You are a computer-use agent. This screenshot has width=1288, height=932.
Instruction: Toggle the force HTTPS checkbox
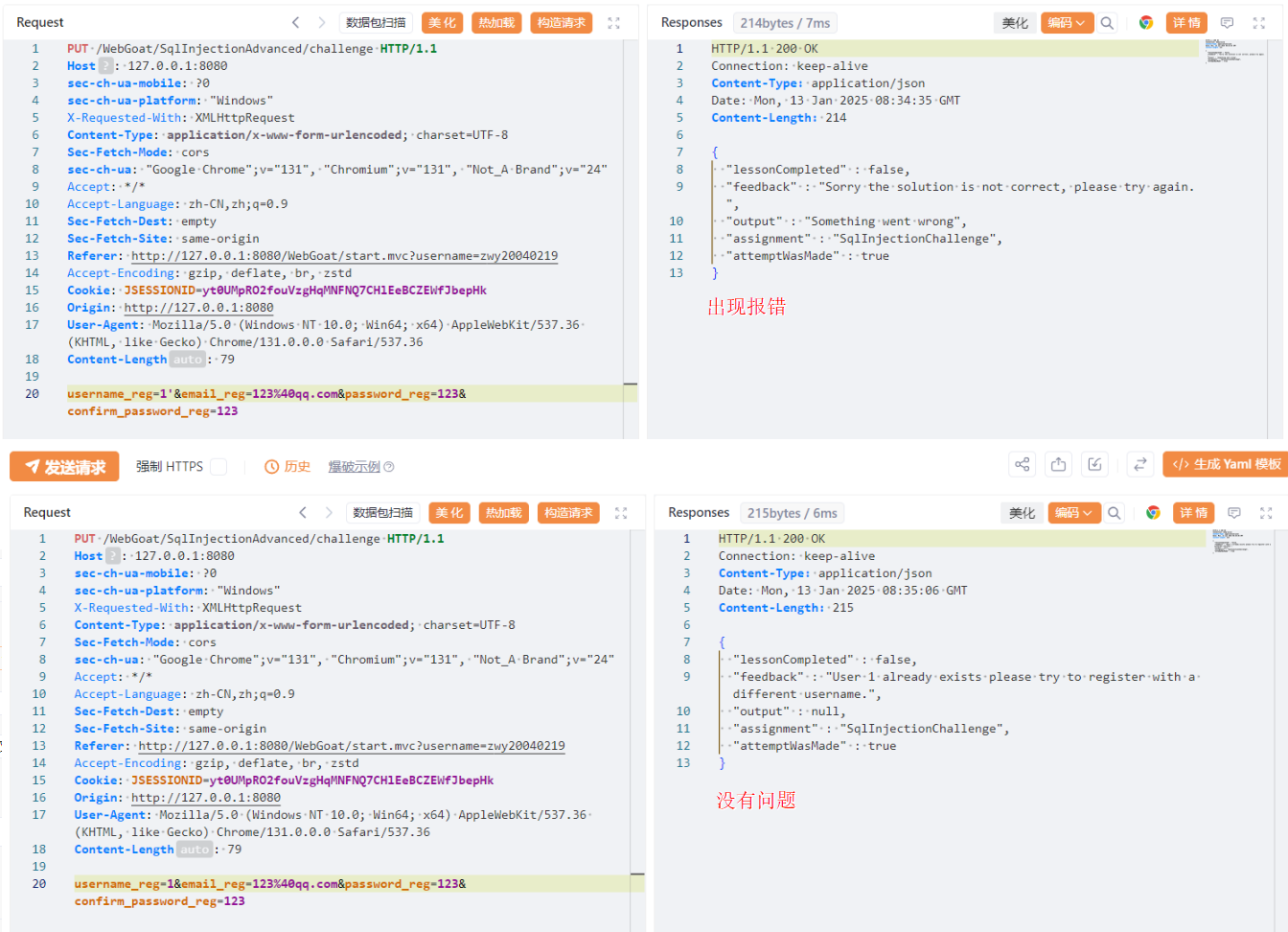point(218,467)
